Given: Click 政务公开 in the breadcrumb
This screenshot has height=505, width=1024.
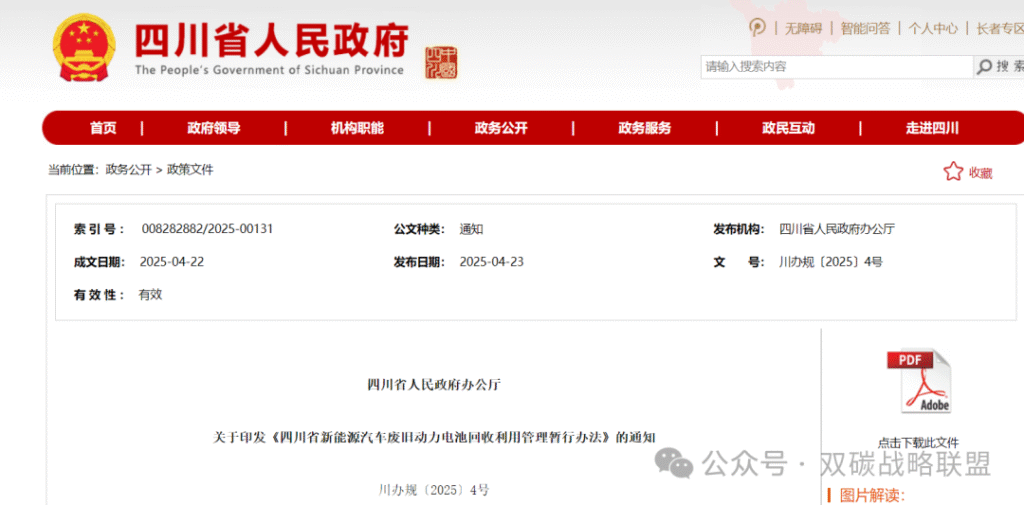Looking at the screenshot, I should pos(128,170).
